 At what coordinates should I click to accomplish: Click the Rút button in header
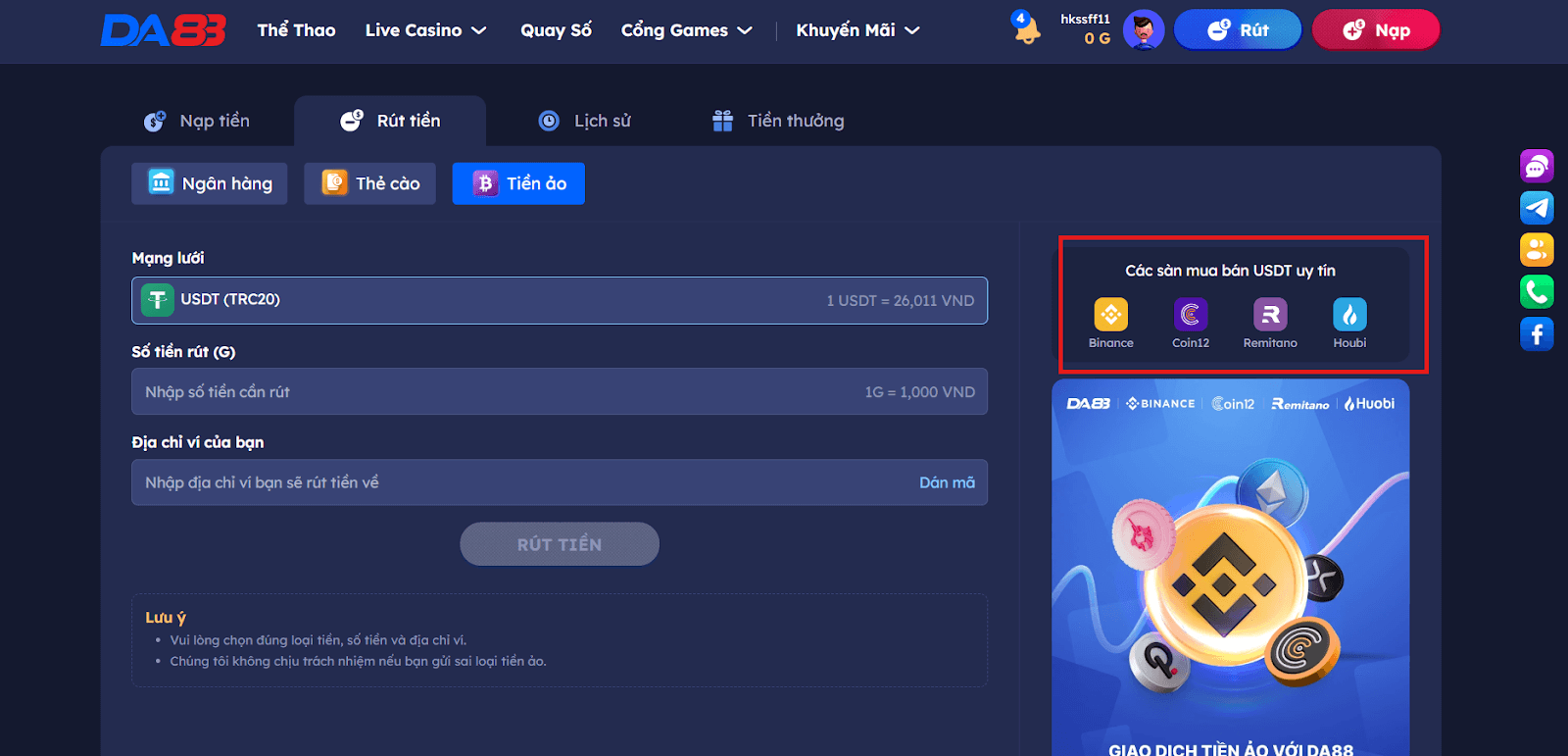click(1238, 30)
